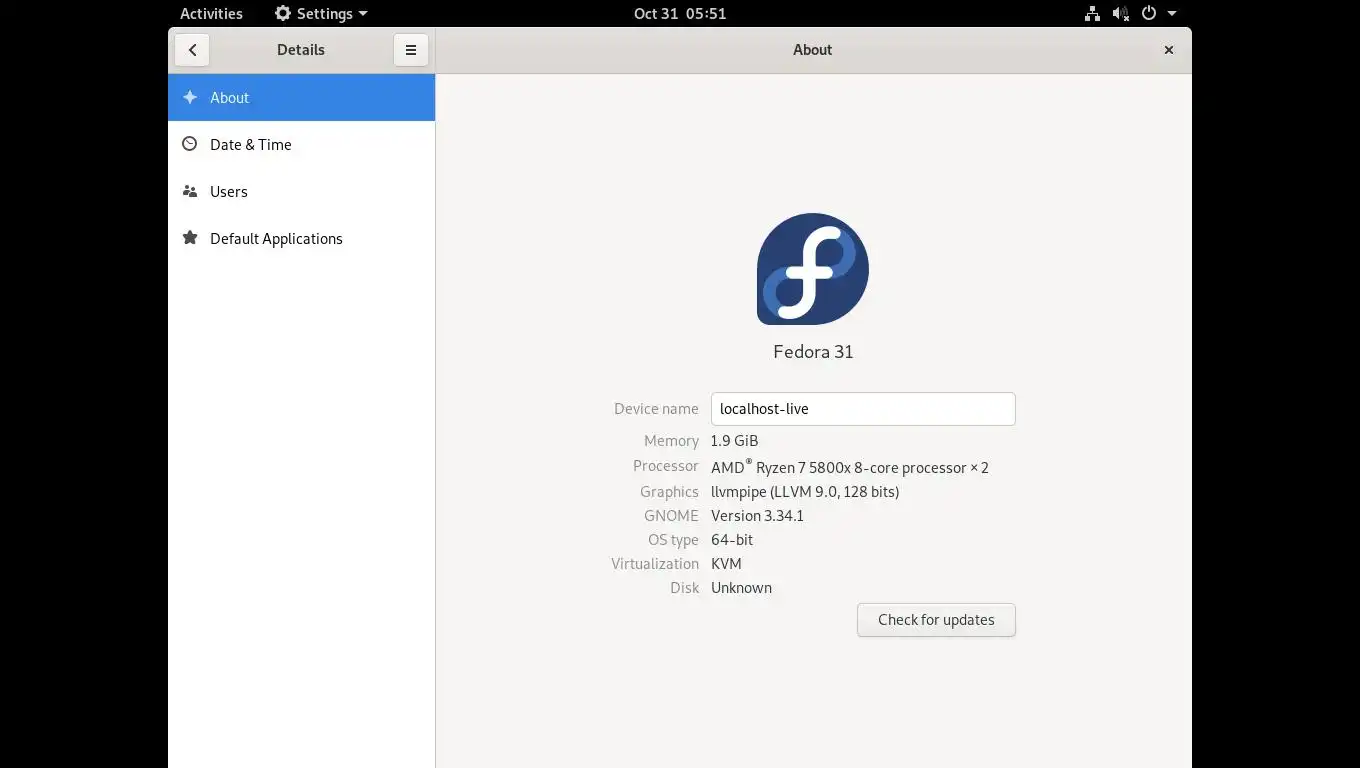Click the Device name label
1360x768 pixels.
(656, 409)
